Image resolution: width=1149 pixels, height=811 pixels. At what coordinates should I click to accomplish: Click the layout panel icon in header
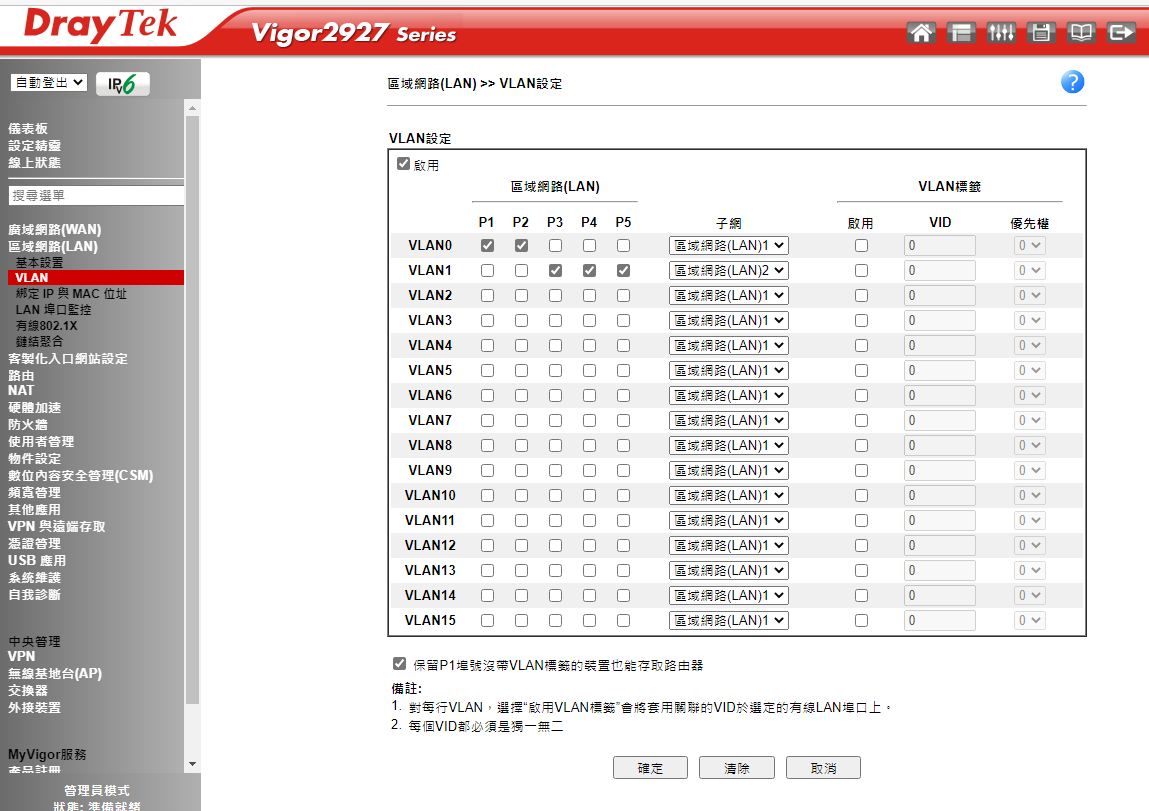coord(961,33)
